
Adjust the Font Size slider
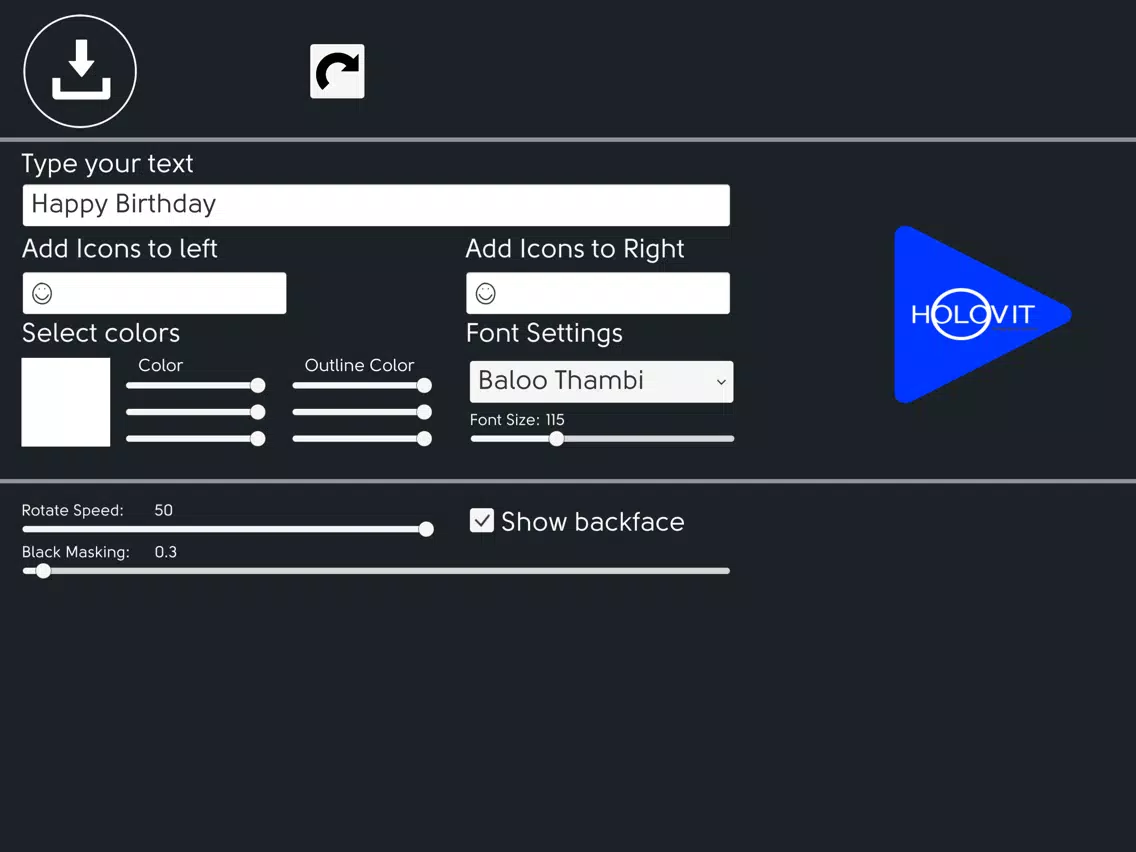pyautogui.click(x=602, y=438)
